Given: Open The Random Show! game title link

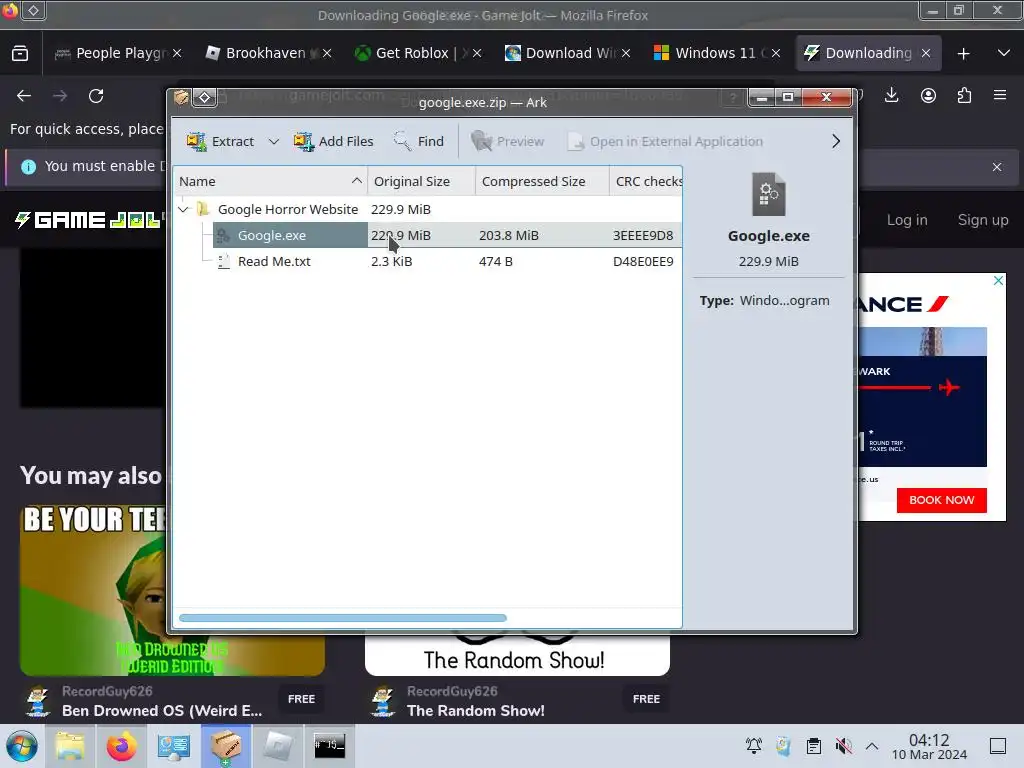Looking at the screenshot, I should pyautogui.click(x=475, y=711).
